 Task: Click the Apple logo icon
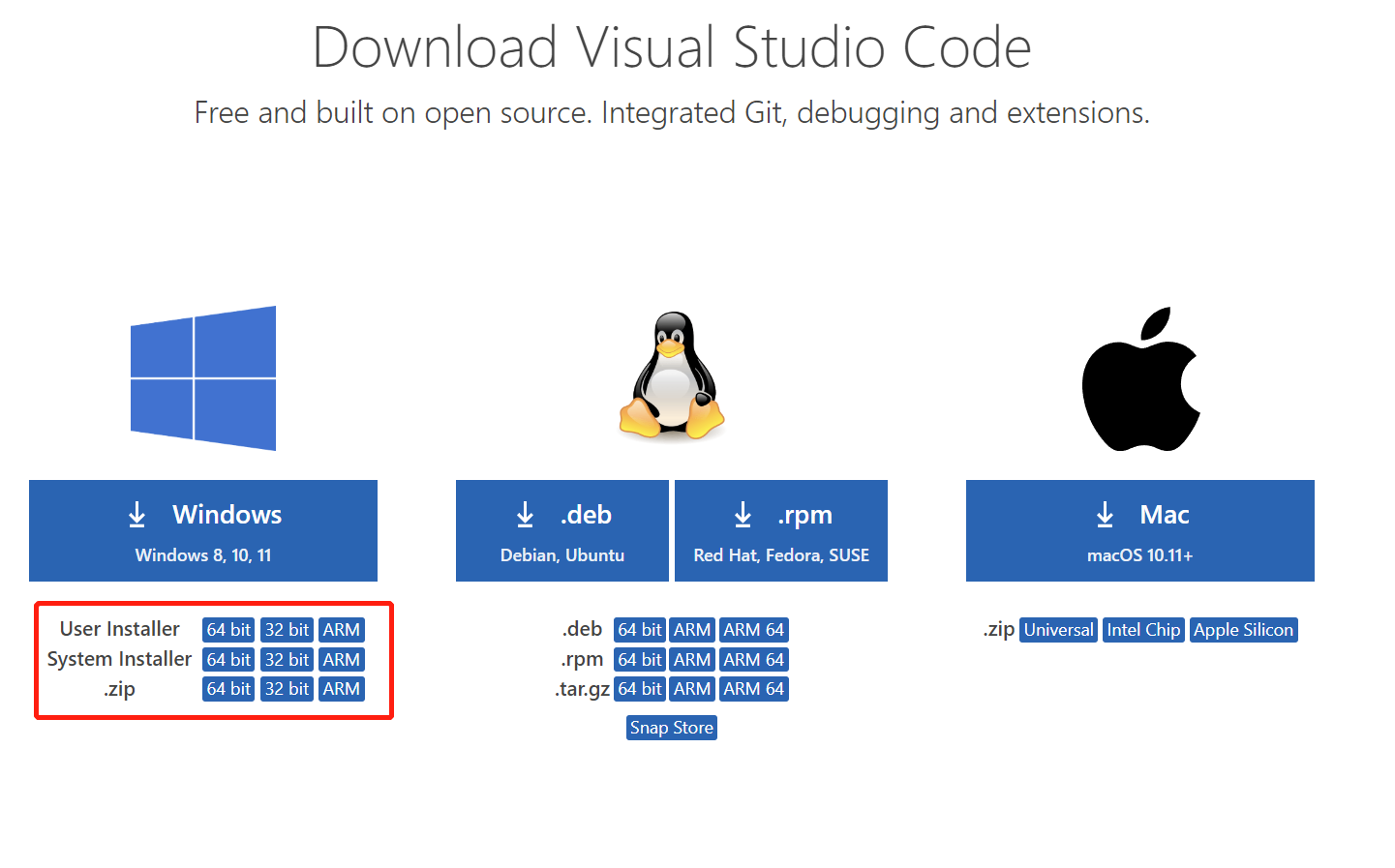(1140, 379)
